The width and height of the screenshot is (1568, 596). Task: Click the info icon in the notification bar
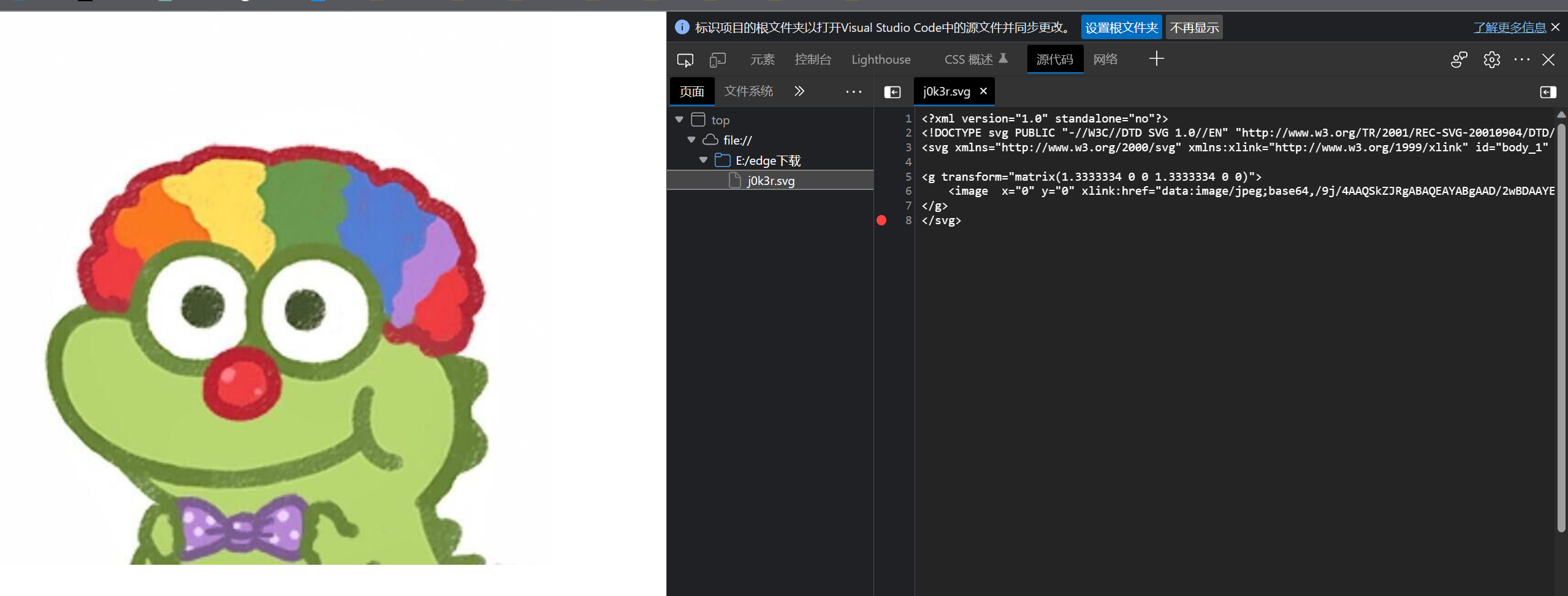682,27
